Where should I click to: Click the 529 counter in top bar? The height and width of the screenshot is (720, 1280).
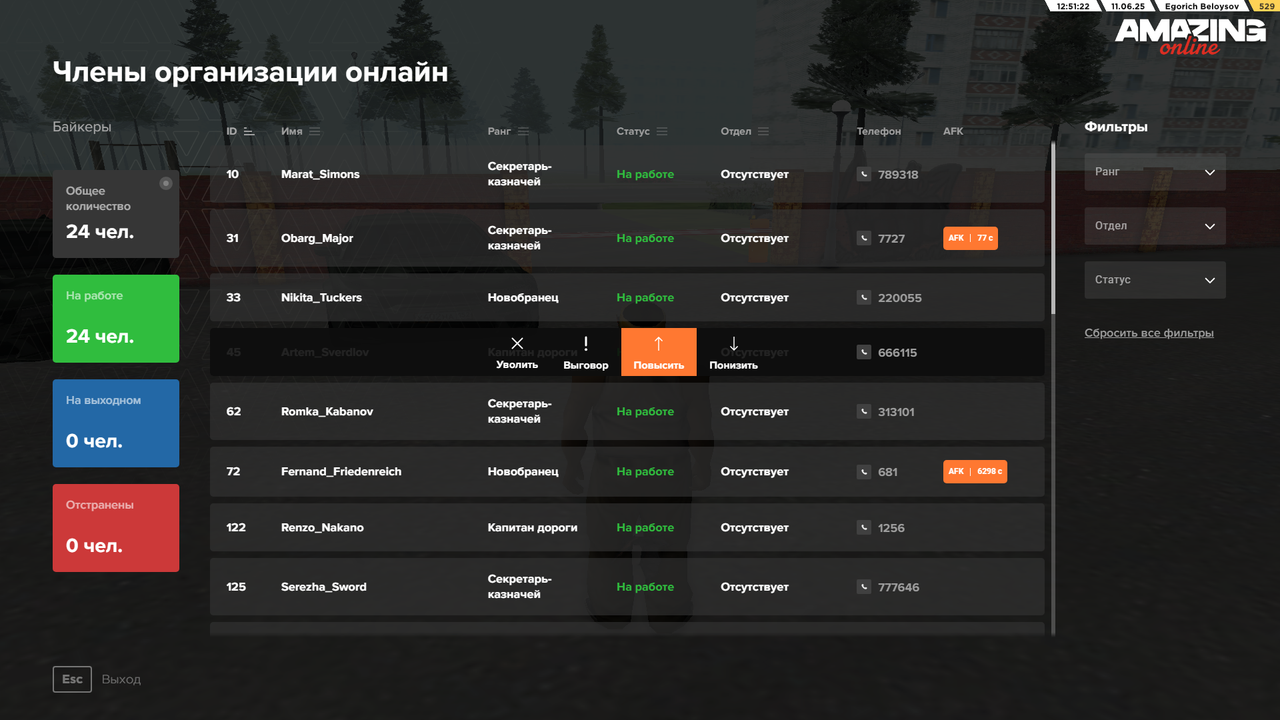[x=1266, y=6]
